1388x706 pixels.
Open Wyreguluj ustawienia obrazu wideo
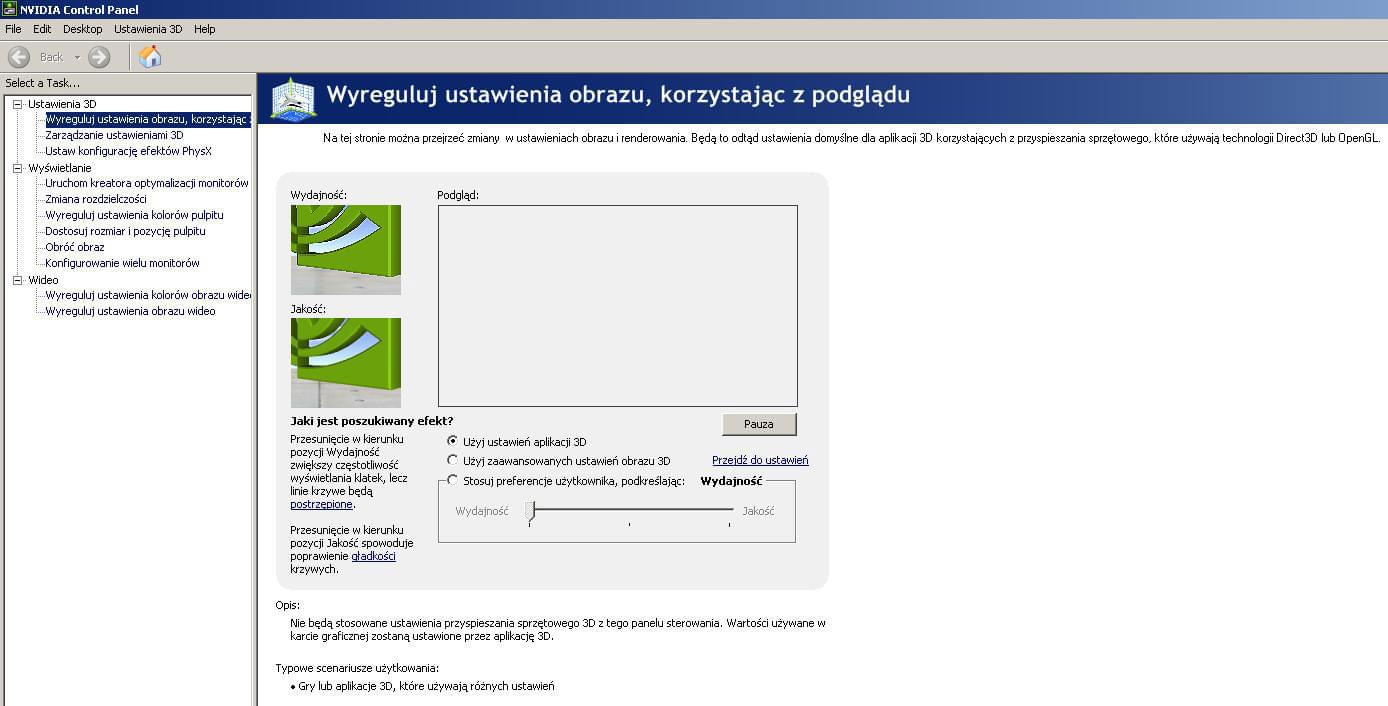point(130,311)
